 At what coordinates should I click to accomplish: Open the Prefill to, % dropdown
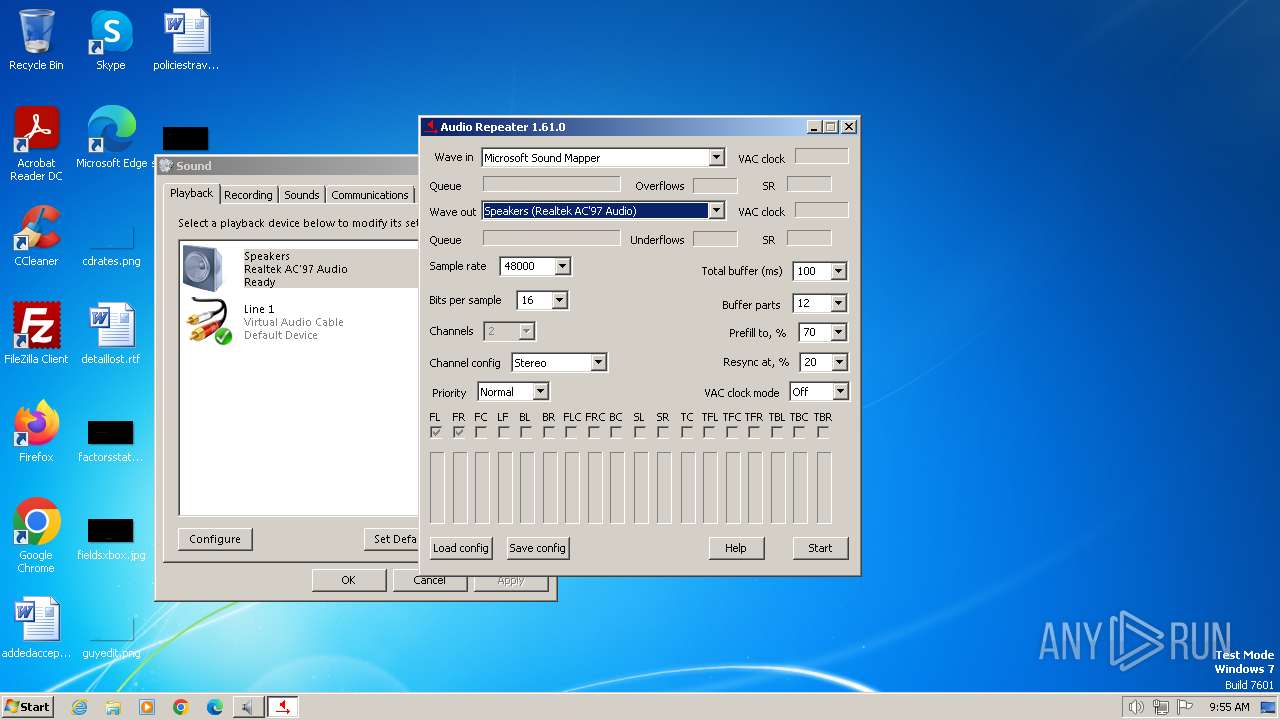838,333
